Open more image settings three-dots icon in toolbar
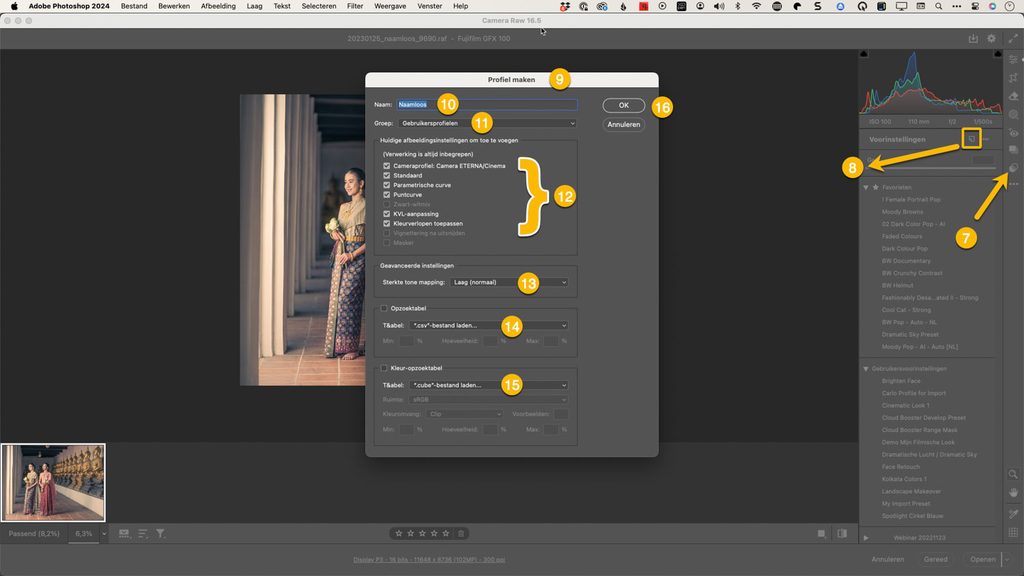Image resolution: width=1024 pixels, height=576 pixels. tap(1013, 184)
